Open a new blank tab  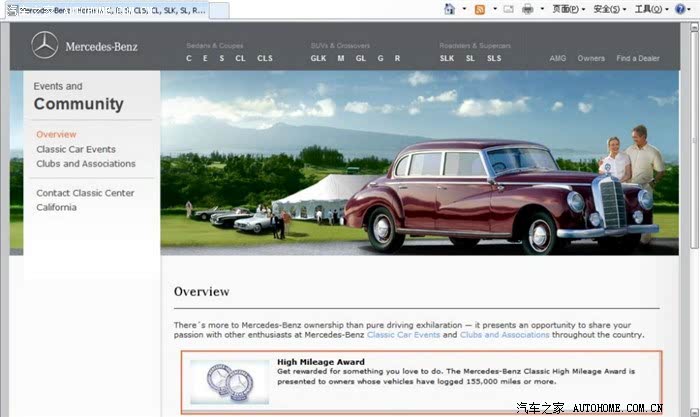pos(219,11)
